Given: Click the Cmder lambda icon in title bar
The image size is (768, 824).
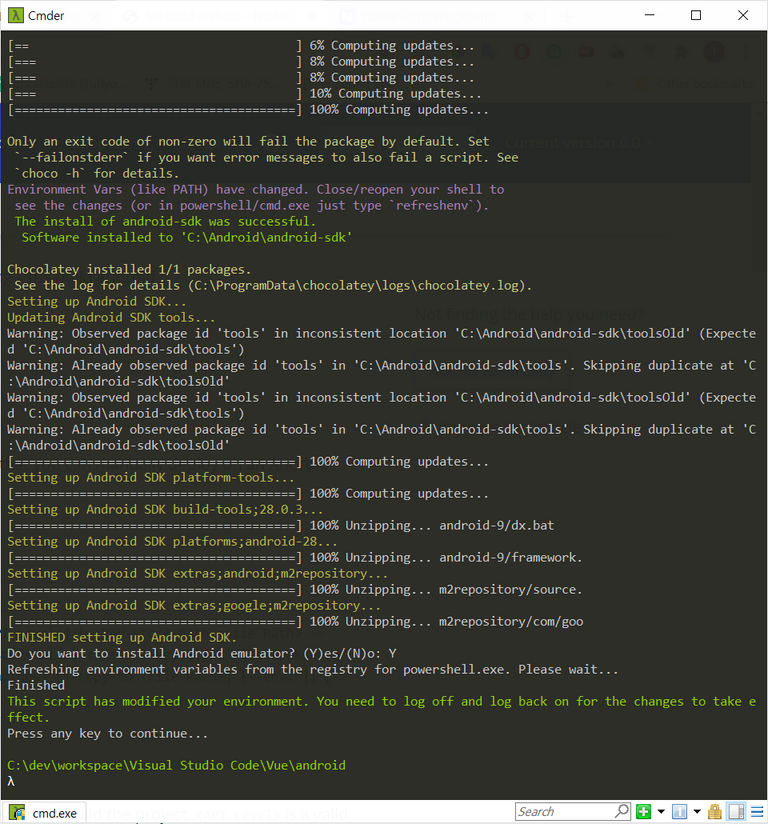Looking at the screenshot, I should click(x=15, y=15).
